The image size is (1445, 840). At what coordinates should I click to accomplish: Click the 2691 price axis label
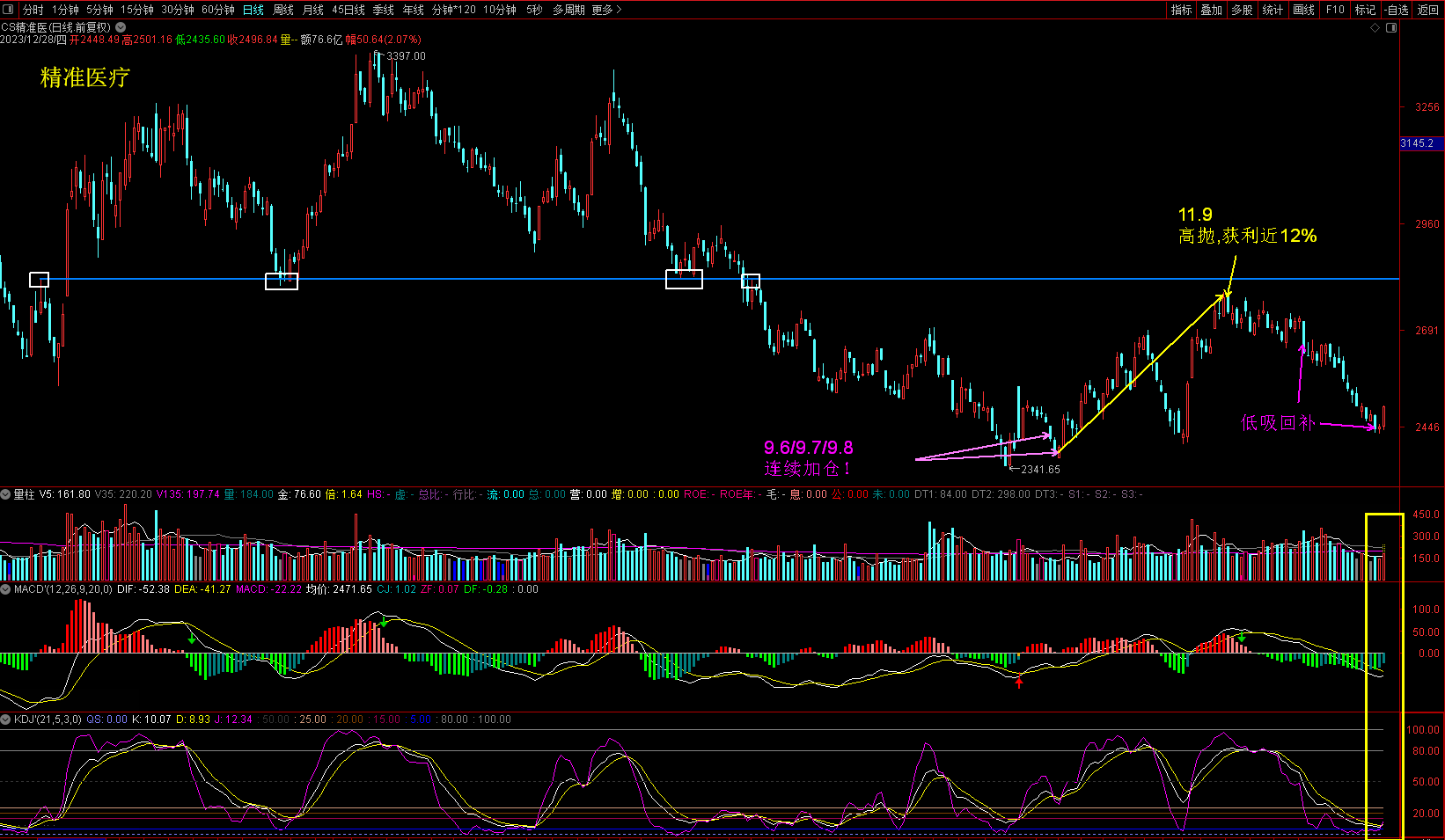[x=1427, y=331]
